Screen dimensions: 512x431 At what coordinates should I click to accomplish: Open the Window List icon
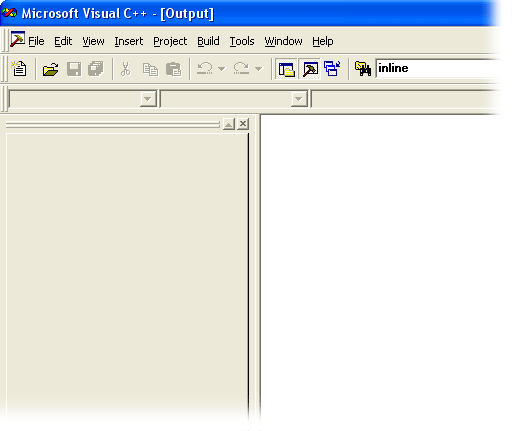pyautogui.click(x=332, y=69)
